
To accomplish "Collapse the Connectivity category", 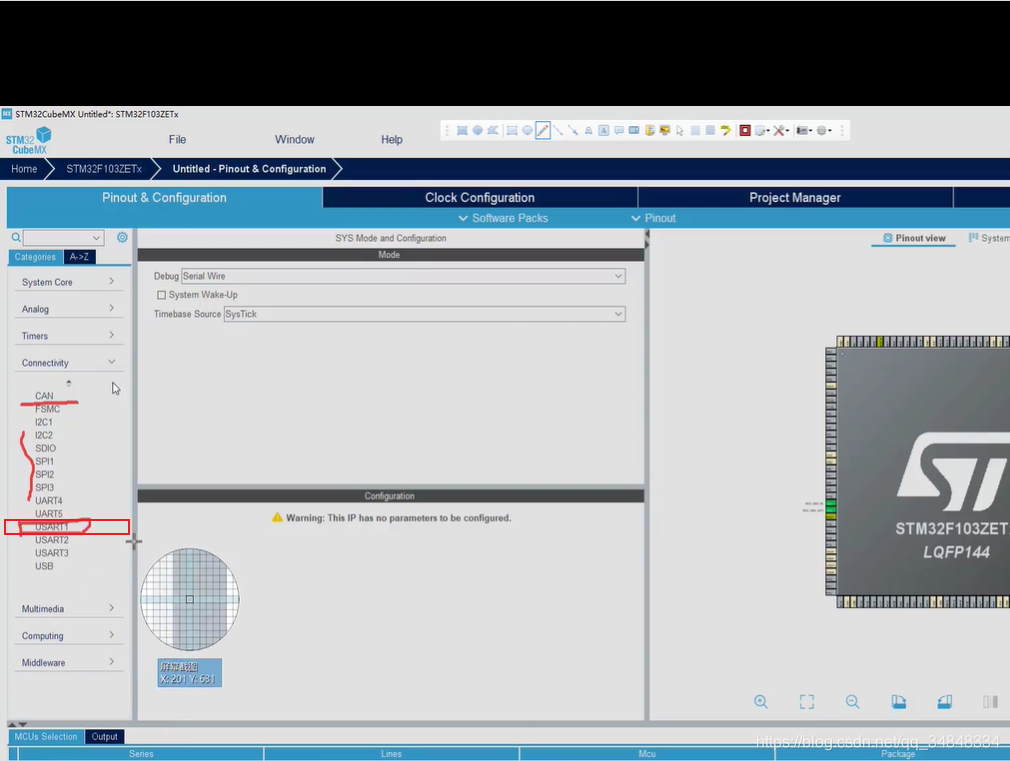I will click(x=68, y=363).
